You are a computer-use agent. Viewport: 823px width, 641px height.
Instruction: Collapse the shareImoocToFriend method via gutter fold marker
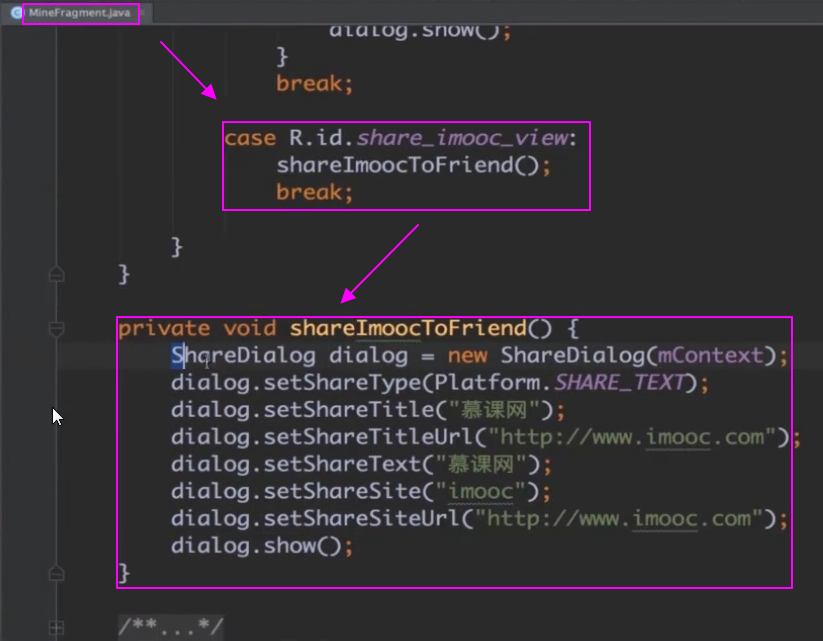(x=56, y=328)
